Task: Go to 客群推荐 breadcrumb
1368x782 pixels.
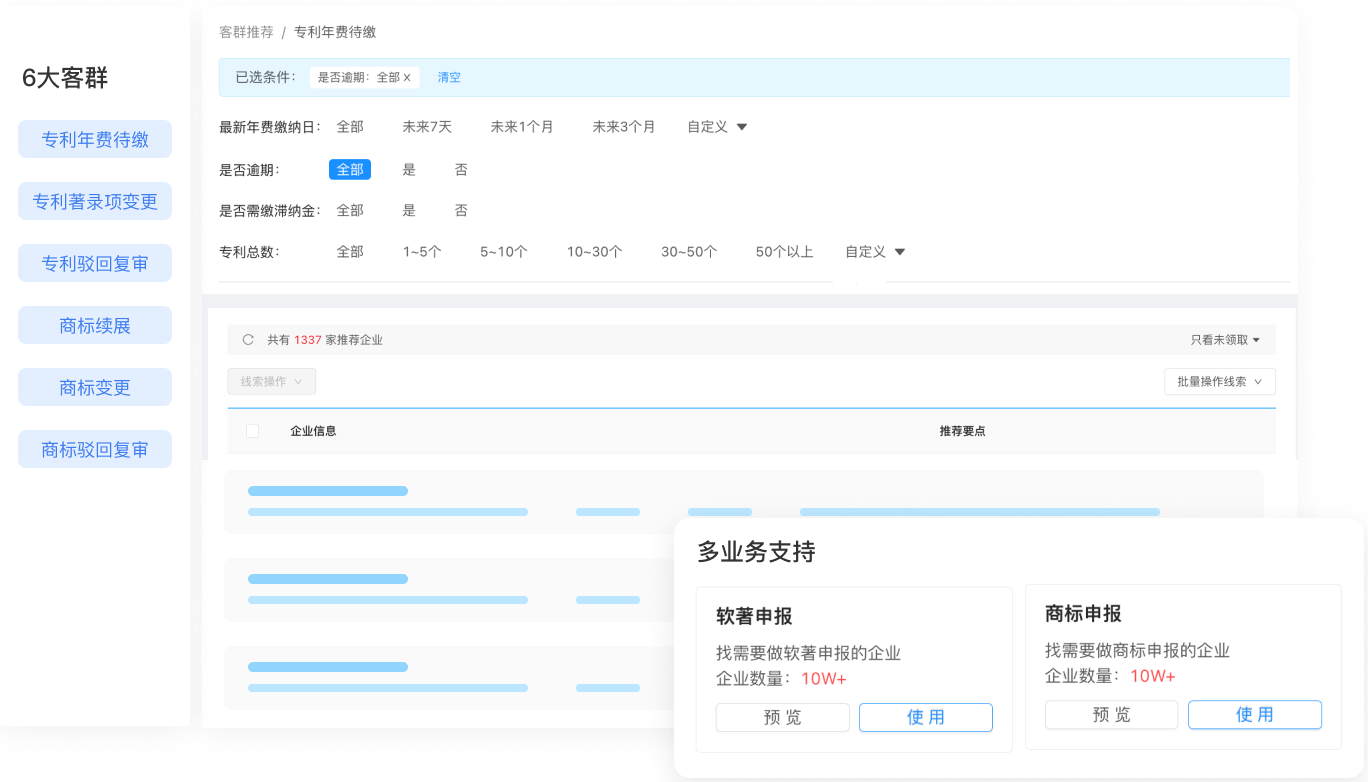Action: 246,32
